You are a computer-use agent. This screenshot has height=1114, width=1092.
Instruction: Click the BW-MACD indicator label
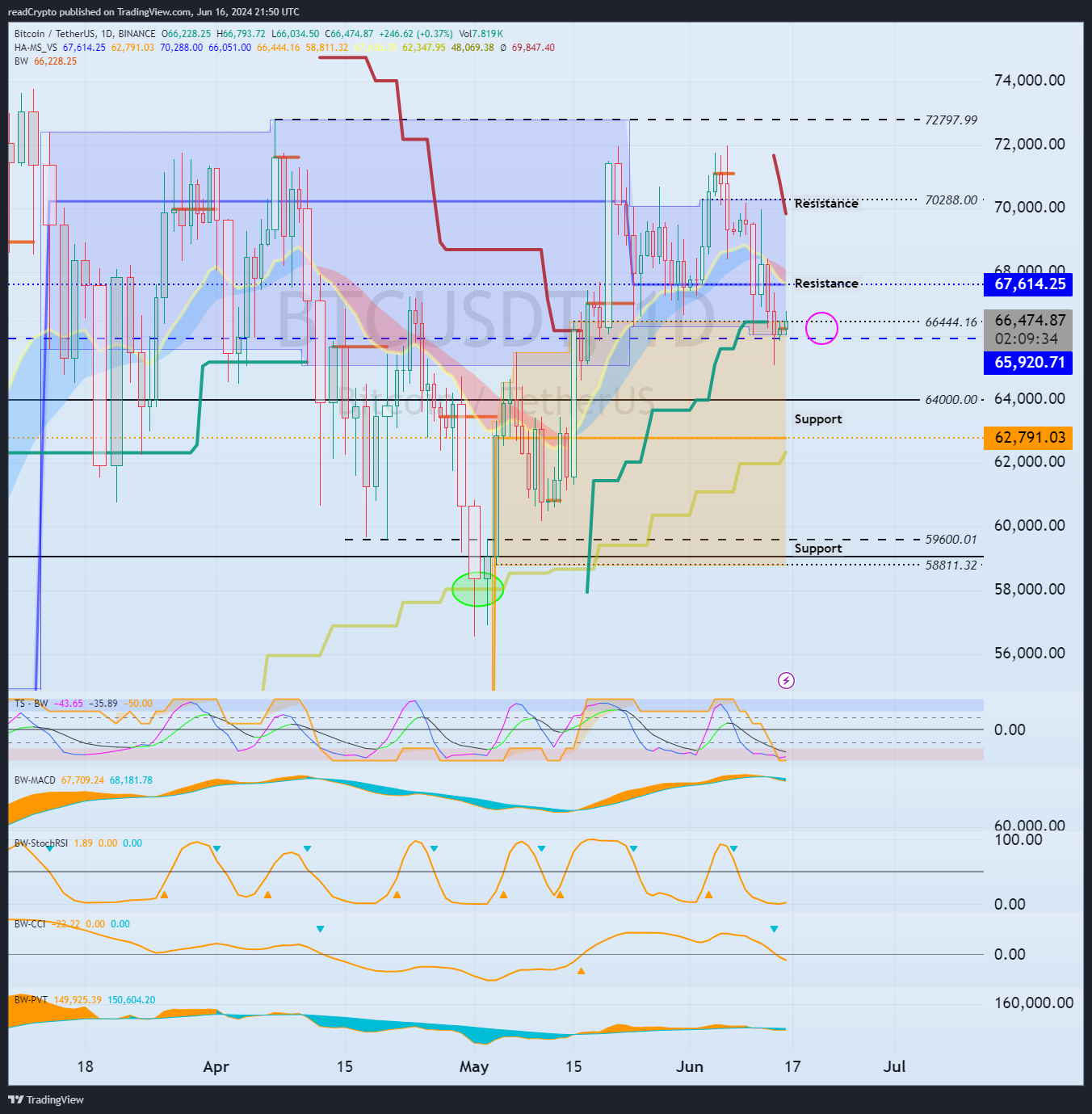(x=35, y=780)
